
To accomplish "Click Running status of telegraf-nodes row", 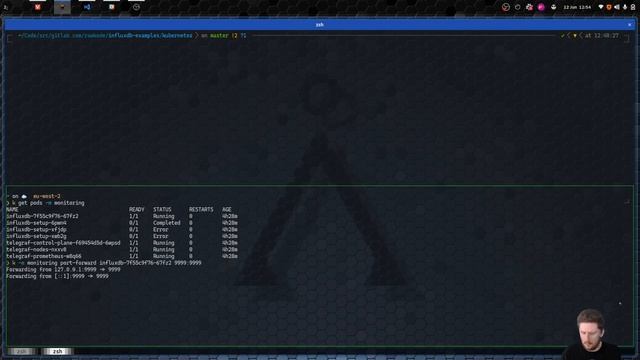I will click(x=163, y=249).
